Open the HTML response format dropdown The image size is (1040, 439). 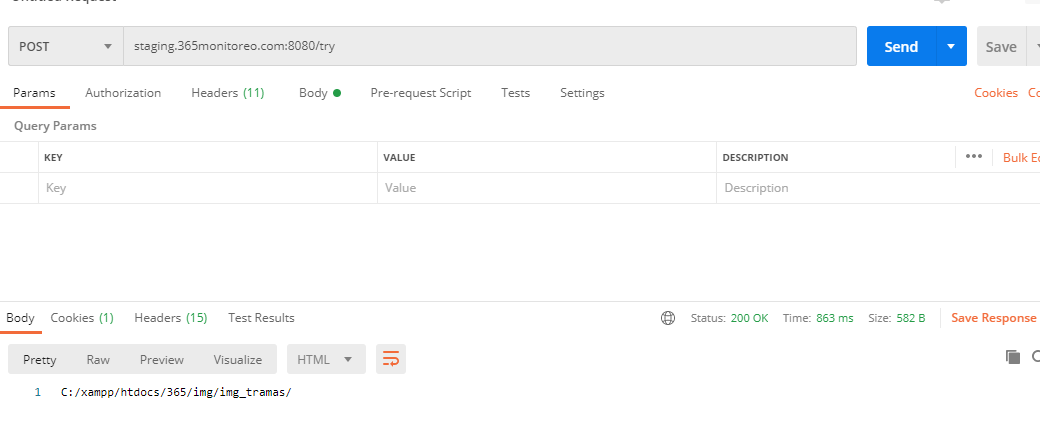326,359
